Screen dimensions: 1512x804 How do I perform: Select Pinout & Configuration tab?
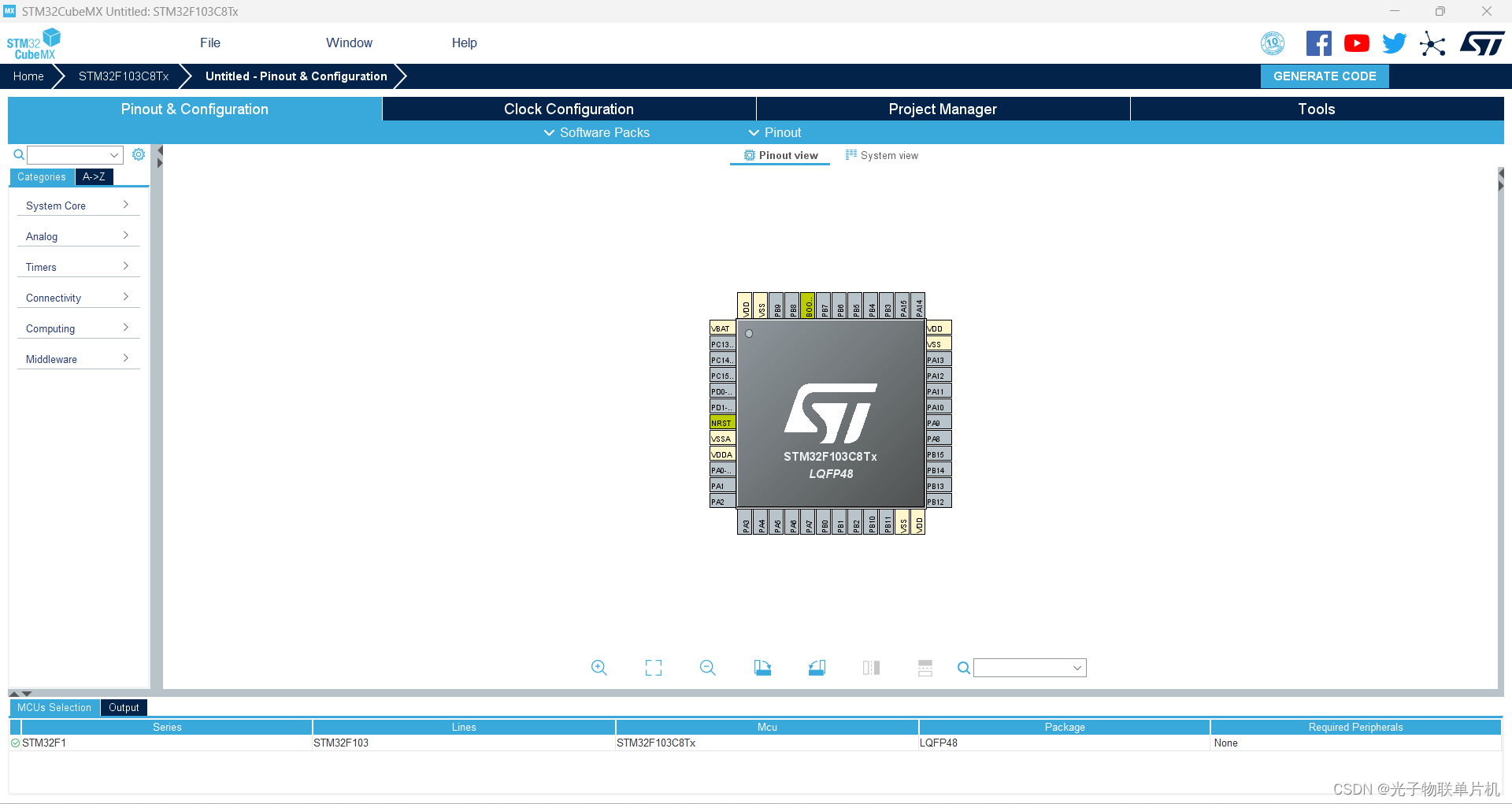(195, 109)
